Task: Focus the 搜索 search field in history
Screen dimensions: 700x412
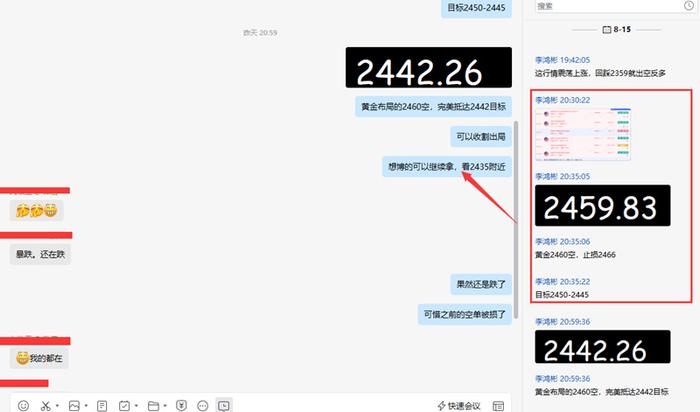Action: (609, 6)
